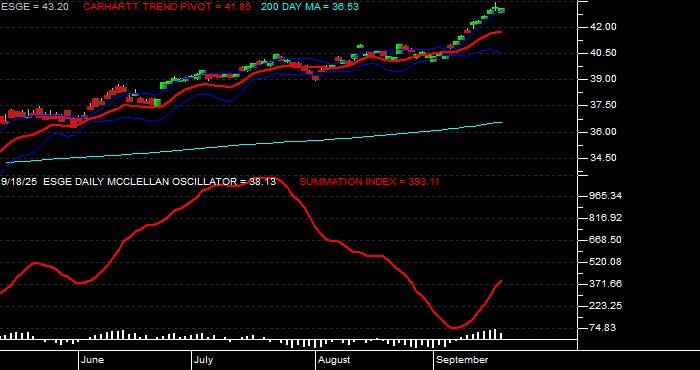This screenshot has height=370, width=700.
Task: Click the 37.50 price axis value
Action: point(604,105)
